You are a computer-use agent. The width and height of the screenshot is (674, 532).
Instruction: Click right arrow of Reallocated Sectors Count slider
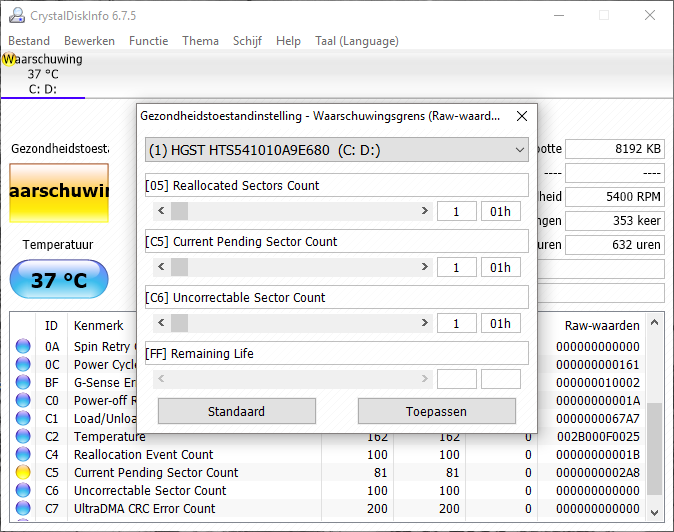click(x=425, y=211)
